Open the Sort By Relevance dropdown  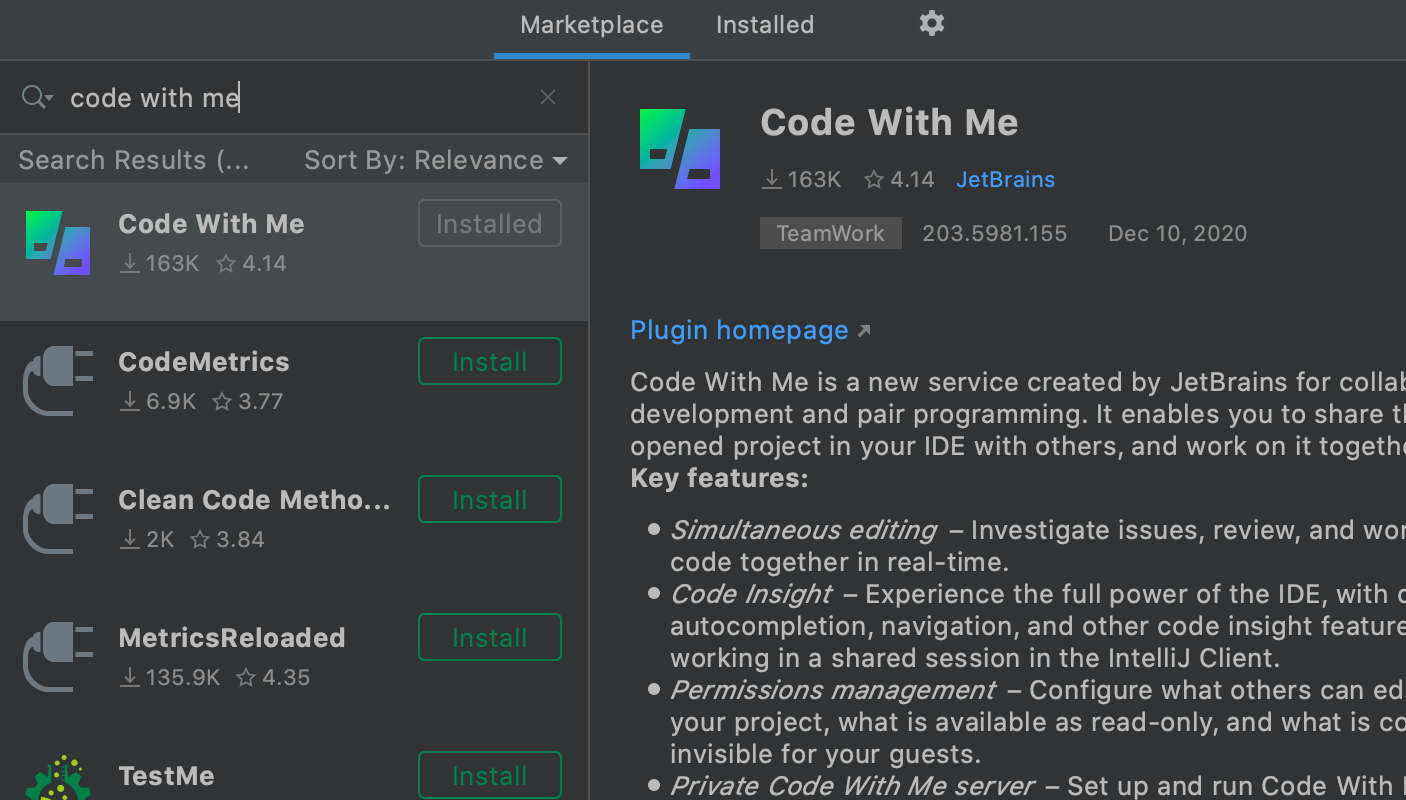tap(435, 161)
